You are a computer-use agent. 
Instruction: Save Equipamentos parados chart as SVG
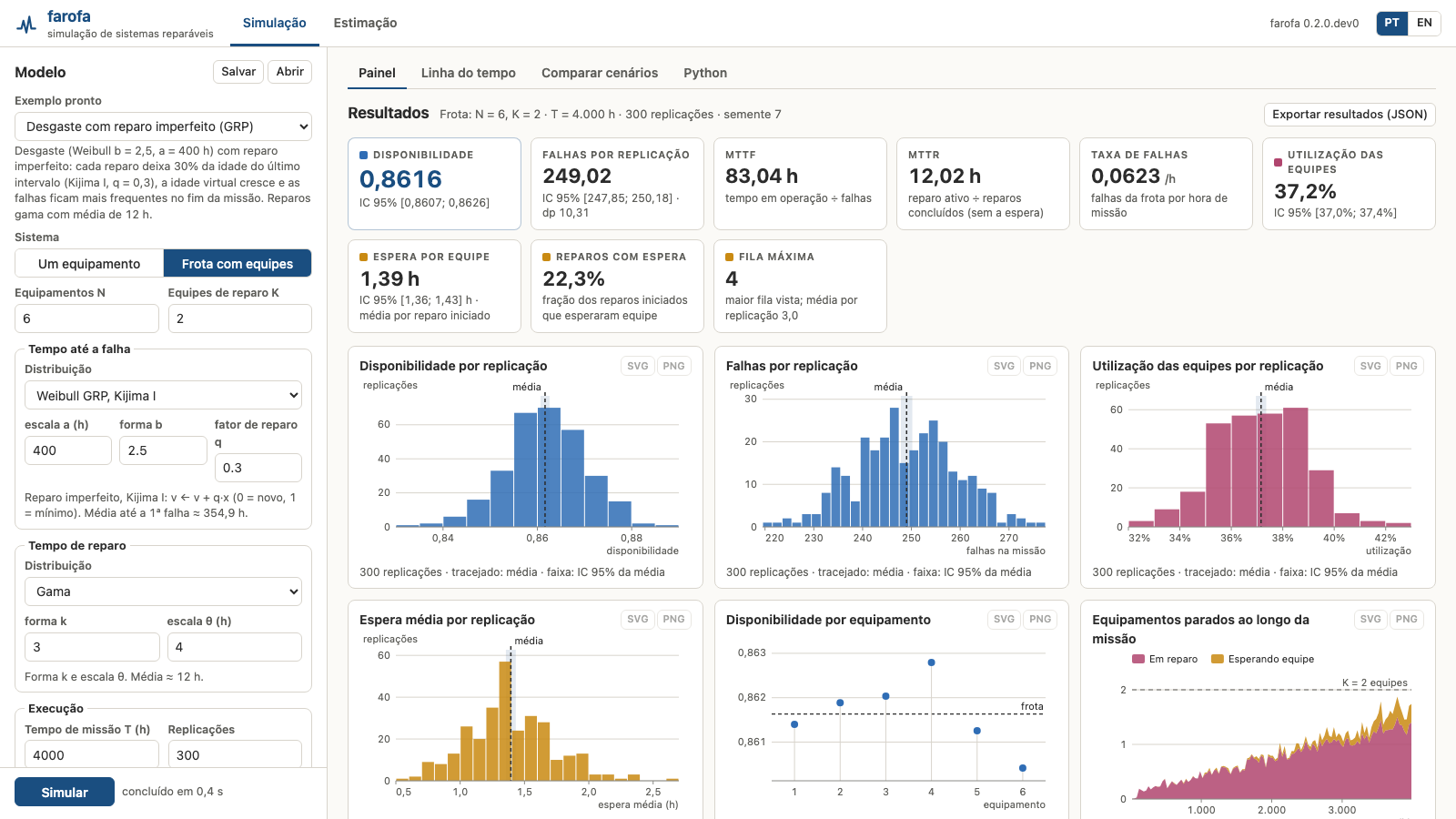click(1370, 619)
